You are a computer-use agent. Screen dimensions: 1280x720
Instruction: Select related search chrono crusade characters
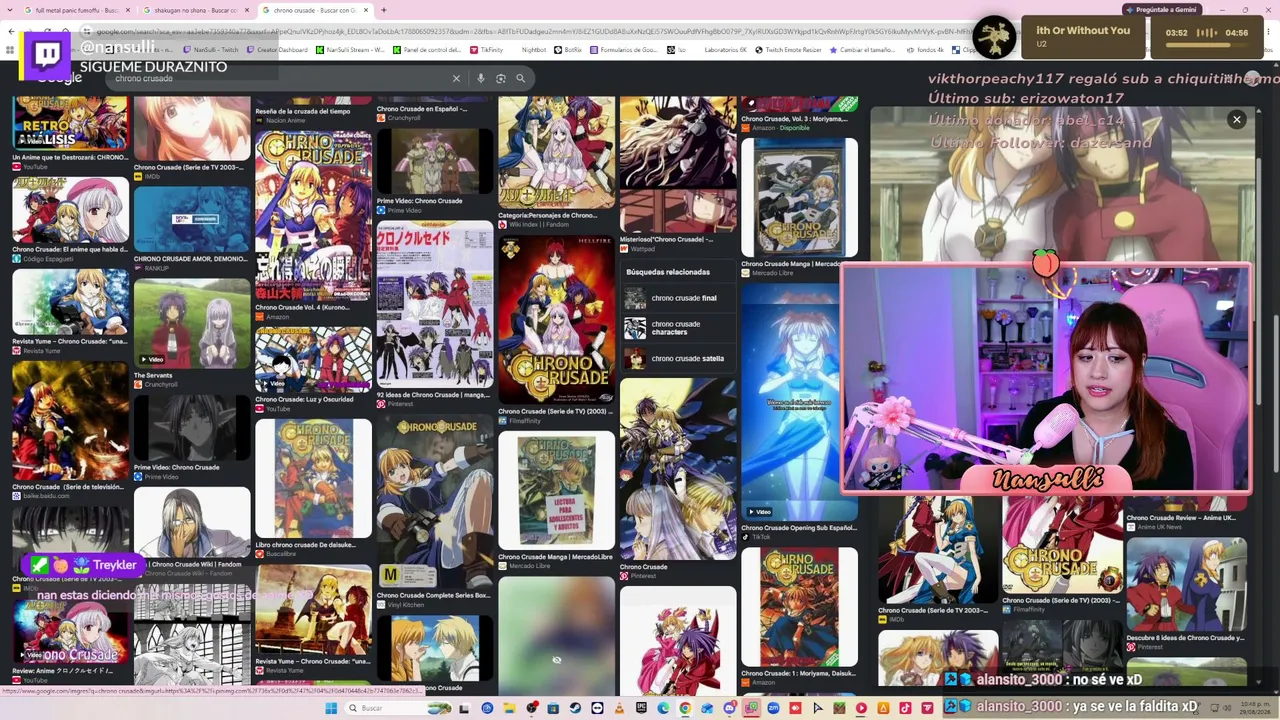coord(676,328)
